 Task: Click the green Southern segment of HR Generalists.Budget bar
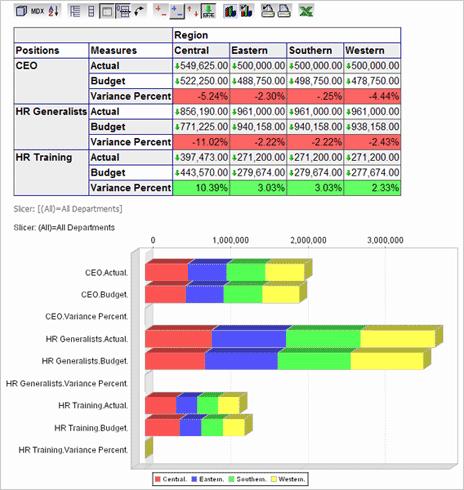314,361
